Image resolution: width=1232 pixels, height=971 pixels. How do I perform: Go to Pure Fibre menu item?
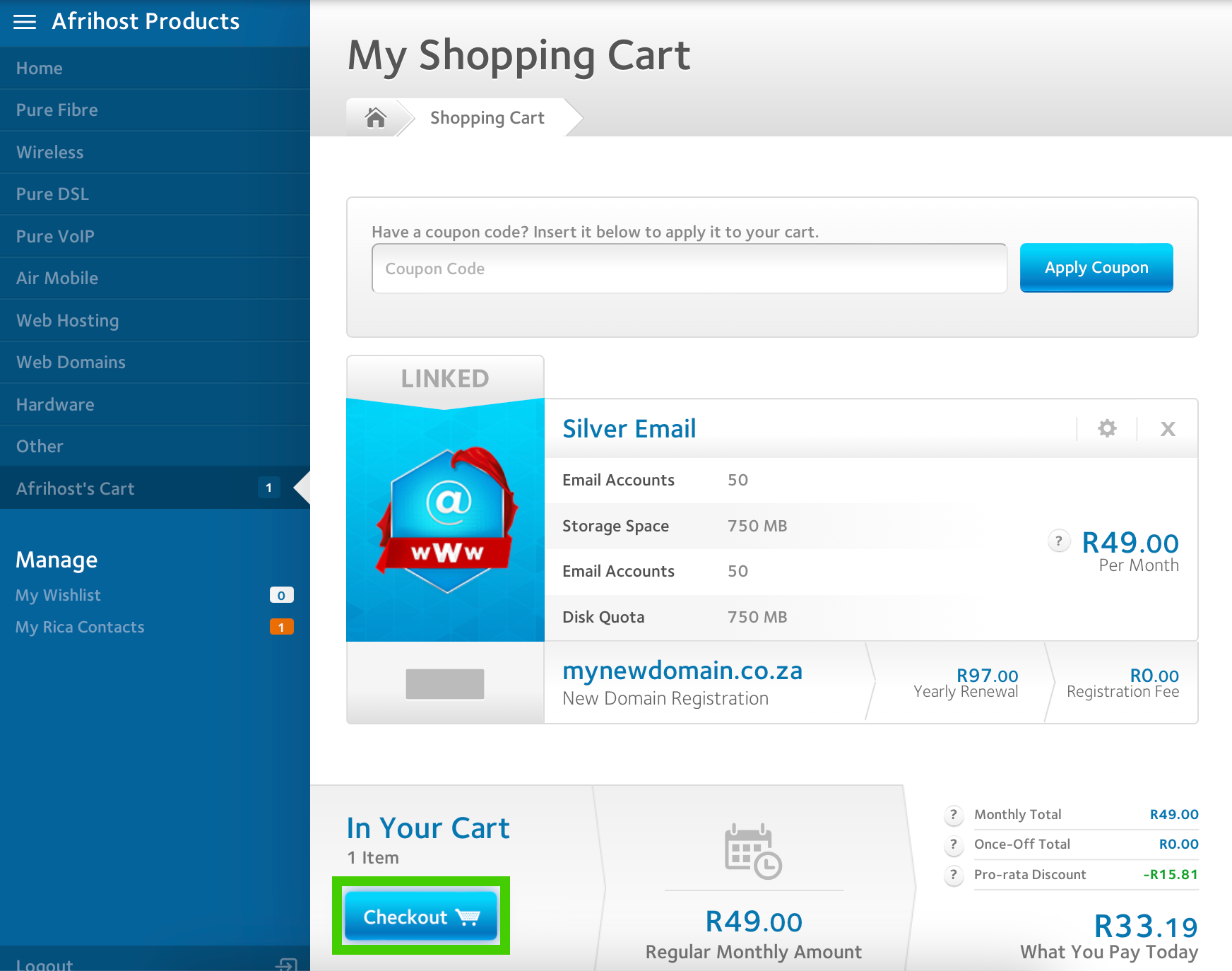click(x=57, y=110)
